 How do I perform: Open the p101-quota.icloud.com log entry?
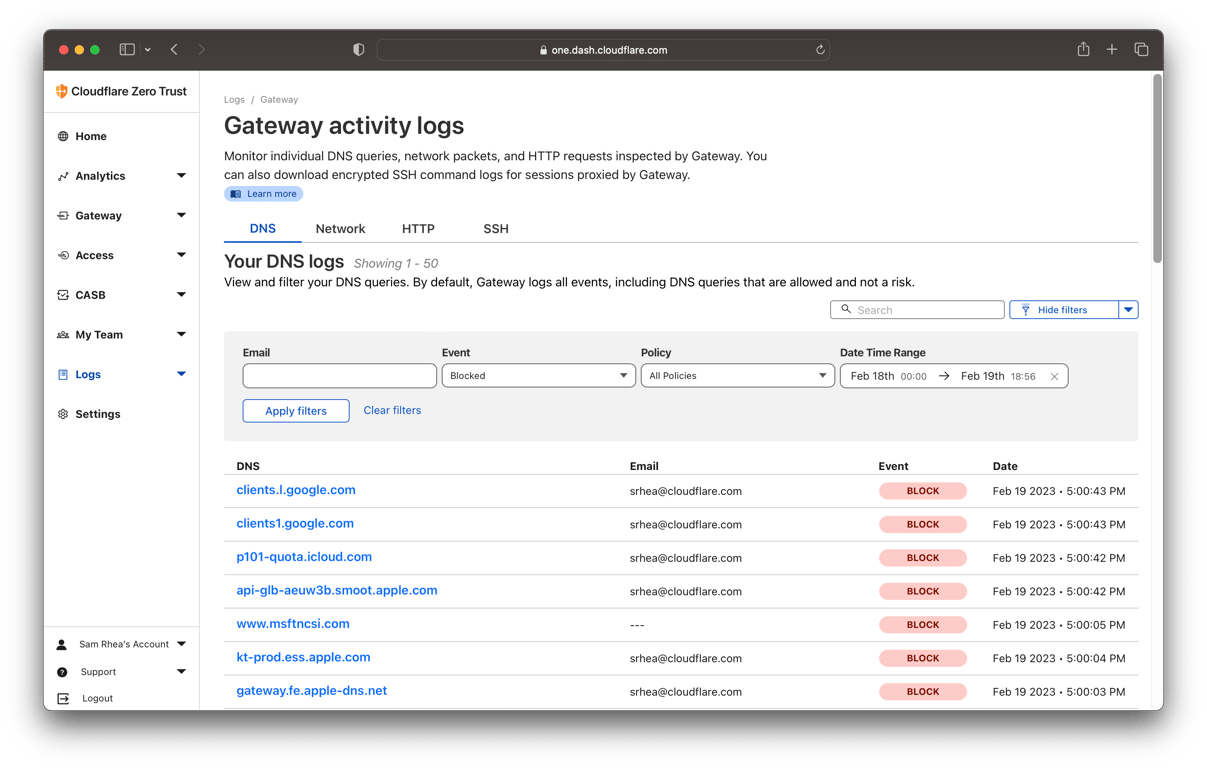click(x=304, y=557)
